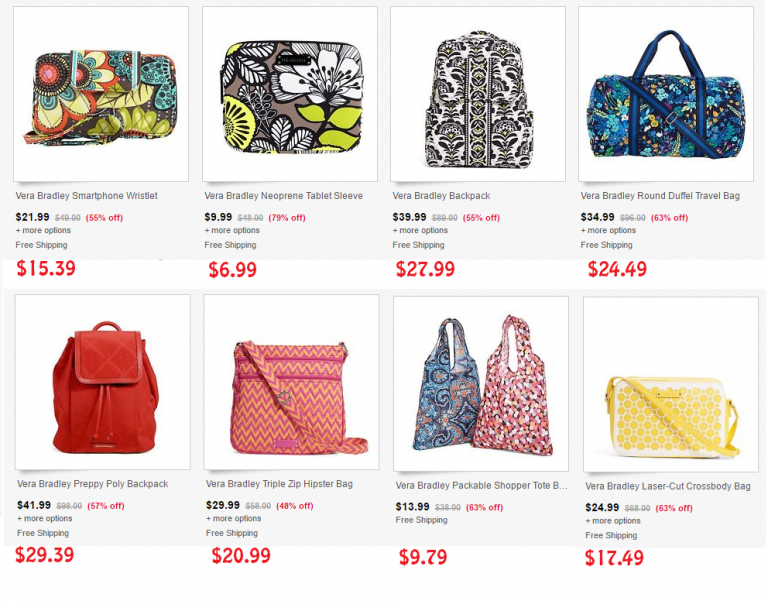Click the Vera Bradley Round Duffel Travel Bag title

click(660, 196)
